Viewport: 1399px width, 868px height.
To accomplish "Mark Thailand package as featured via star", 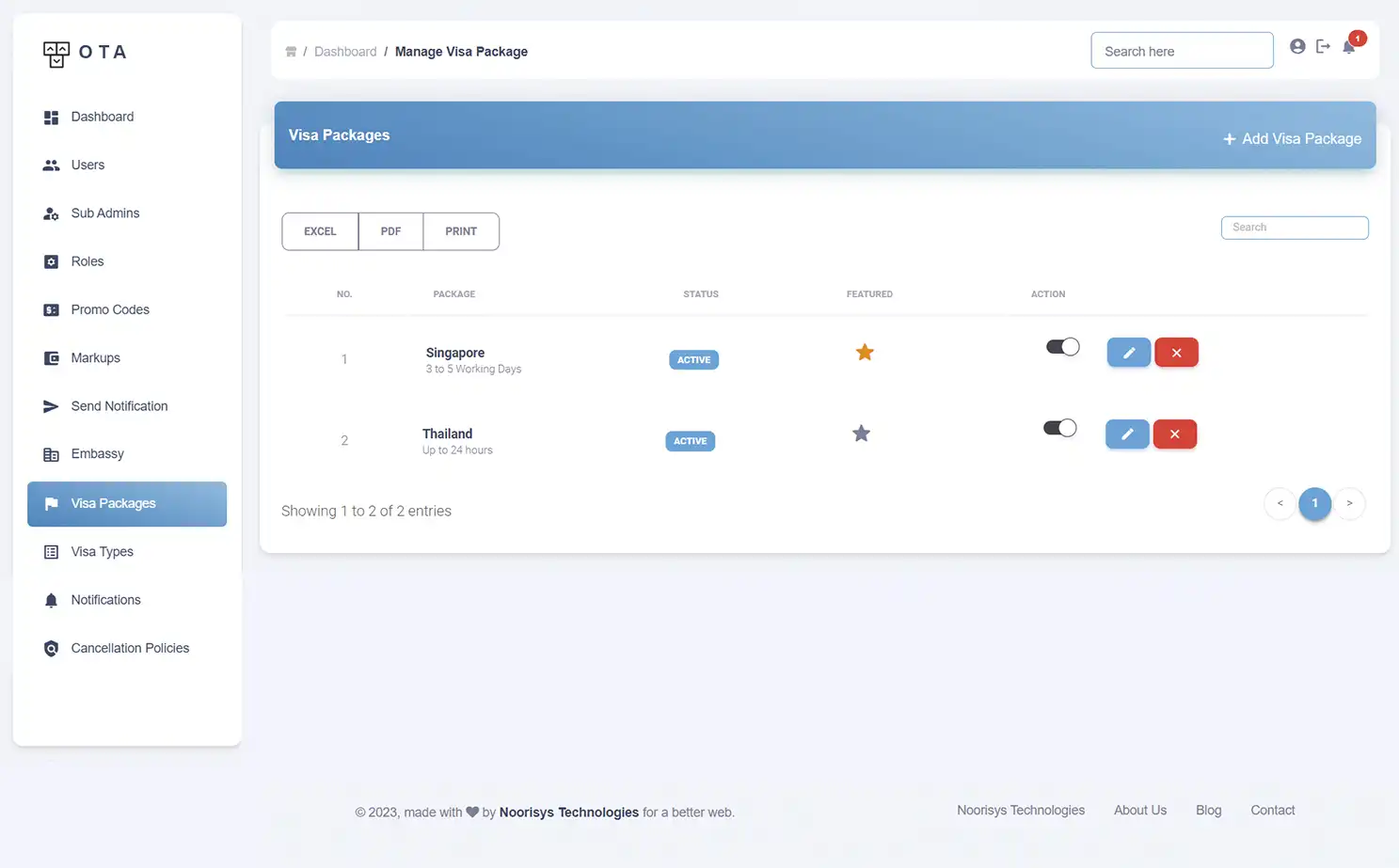I will click(x=861, y=434).
